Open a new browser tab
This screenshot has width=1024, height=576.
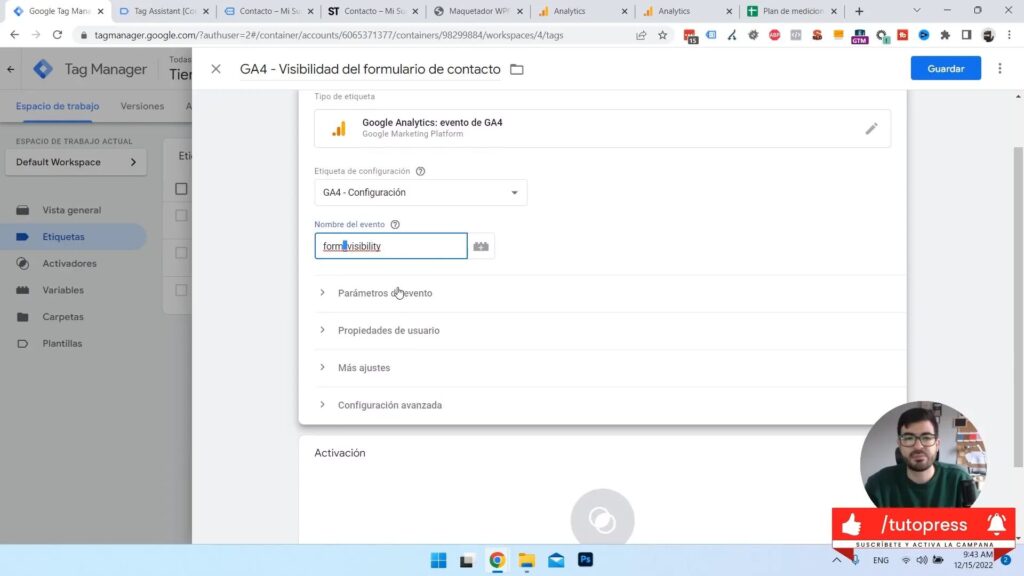point(859,11)
